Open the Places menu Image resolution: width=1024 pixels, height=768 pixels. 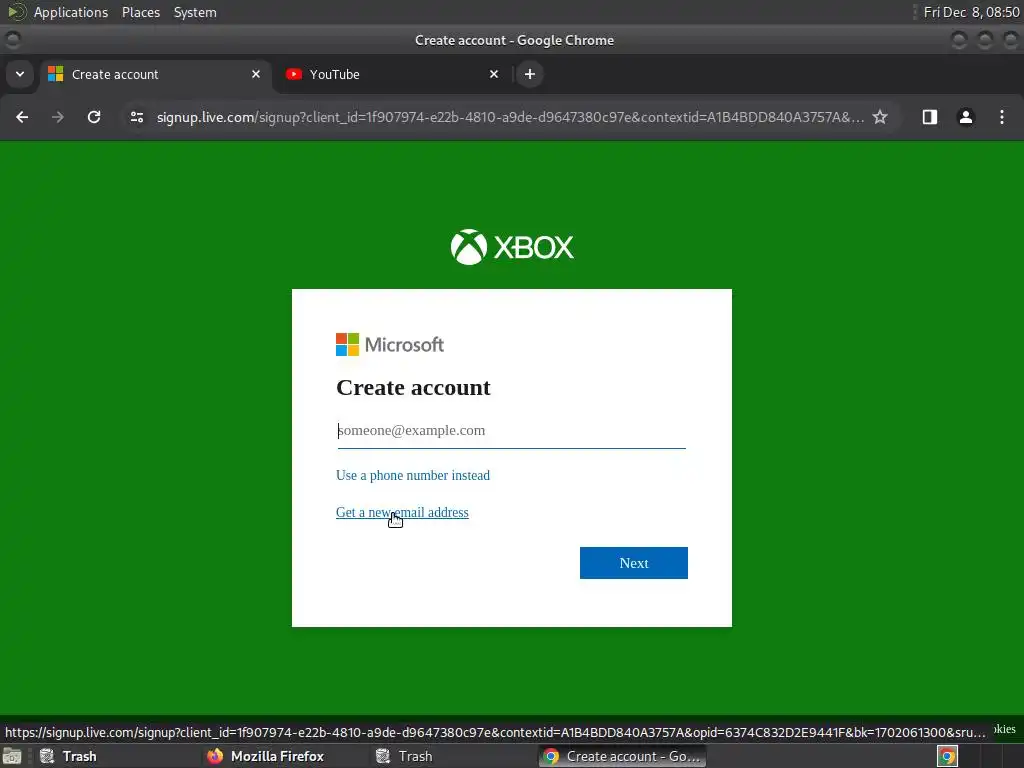pos(141,12)
